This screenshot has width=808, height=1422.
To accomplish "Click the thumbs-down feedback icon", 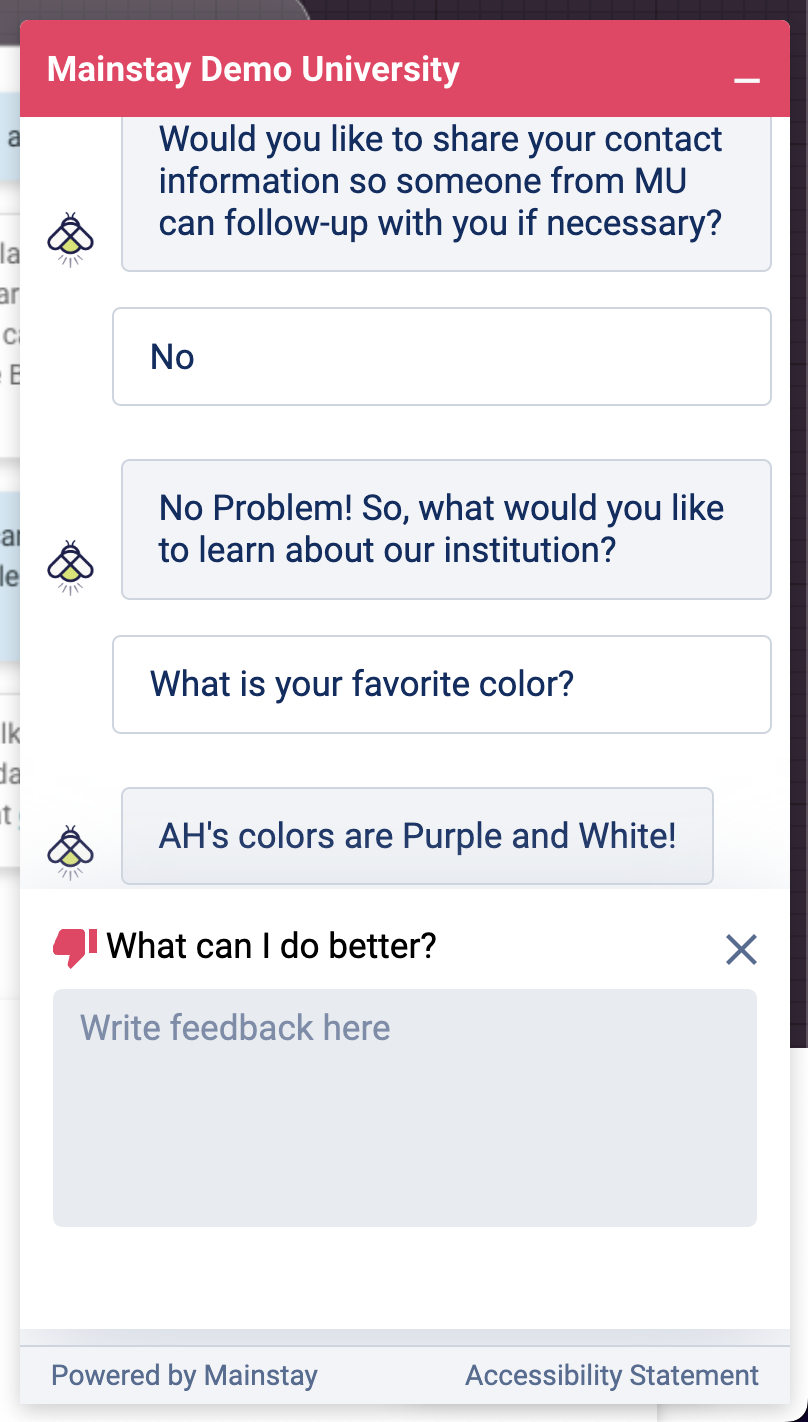I will pyautogui.click(x=75, y=947).
